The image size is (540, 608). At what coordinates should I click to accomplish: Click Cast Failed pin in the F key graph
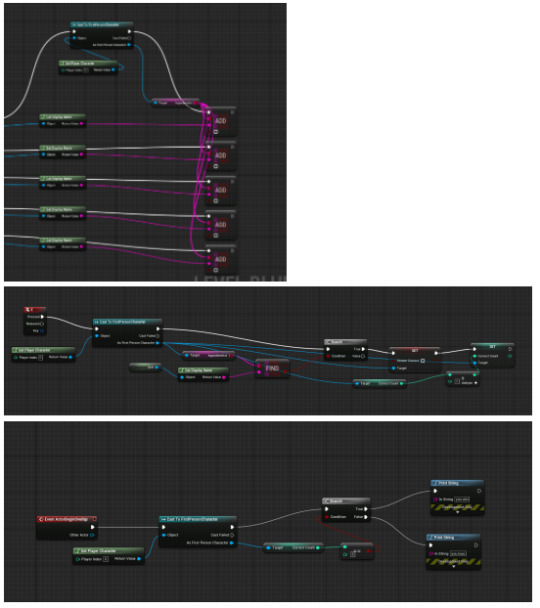(x=158, y=336)
